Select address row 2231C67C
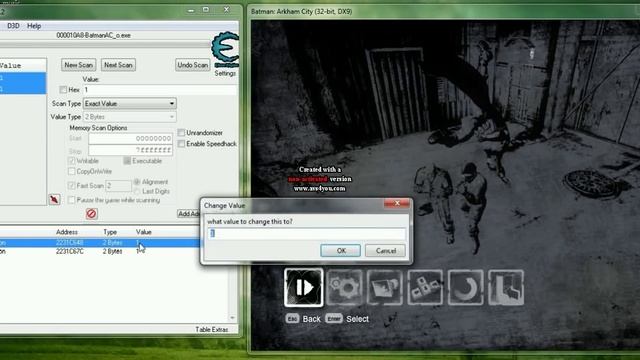The width and height of the screenshot is (640, 360). coord(100,251)
